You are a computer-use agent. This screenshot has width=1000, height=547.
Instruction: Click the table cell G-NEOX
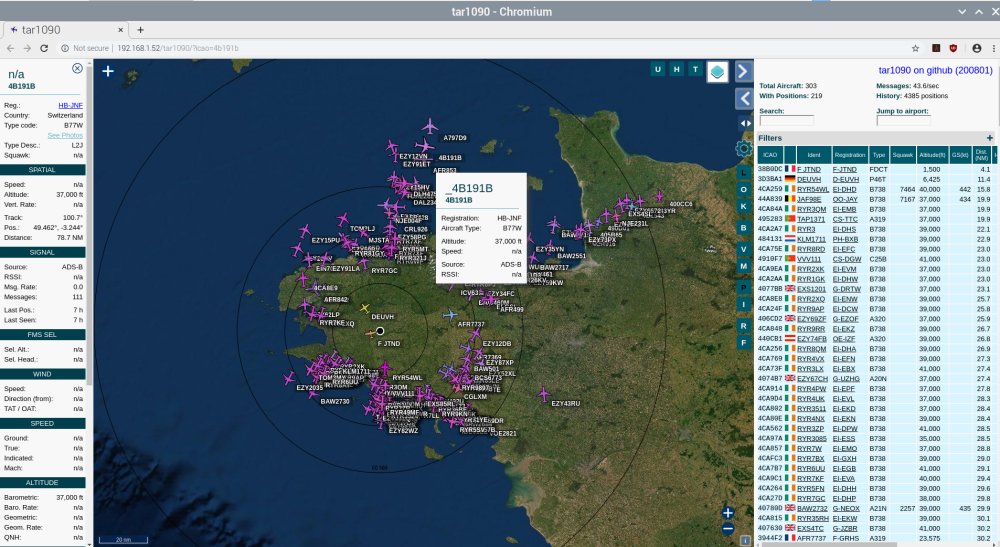click(846, 508)
